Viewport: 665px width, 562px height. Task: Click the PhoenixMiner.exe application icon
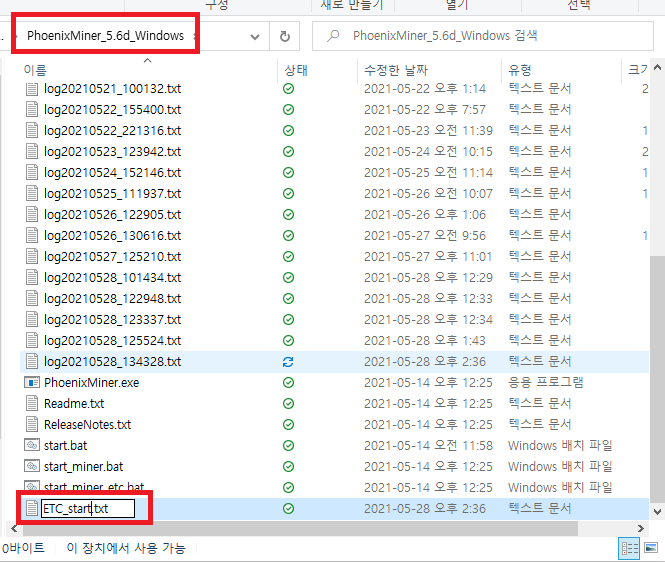[32, 383]
